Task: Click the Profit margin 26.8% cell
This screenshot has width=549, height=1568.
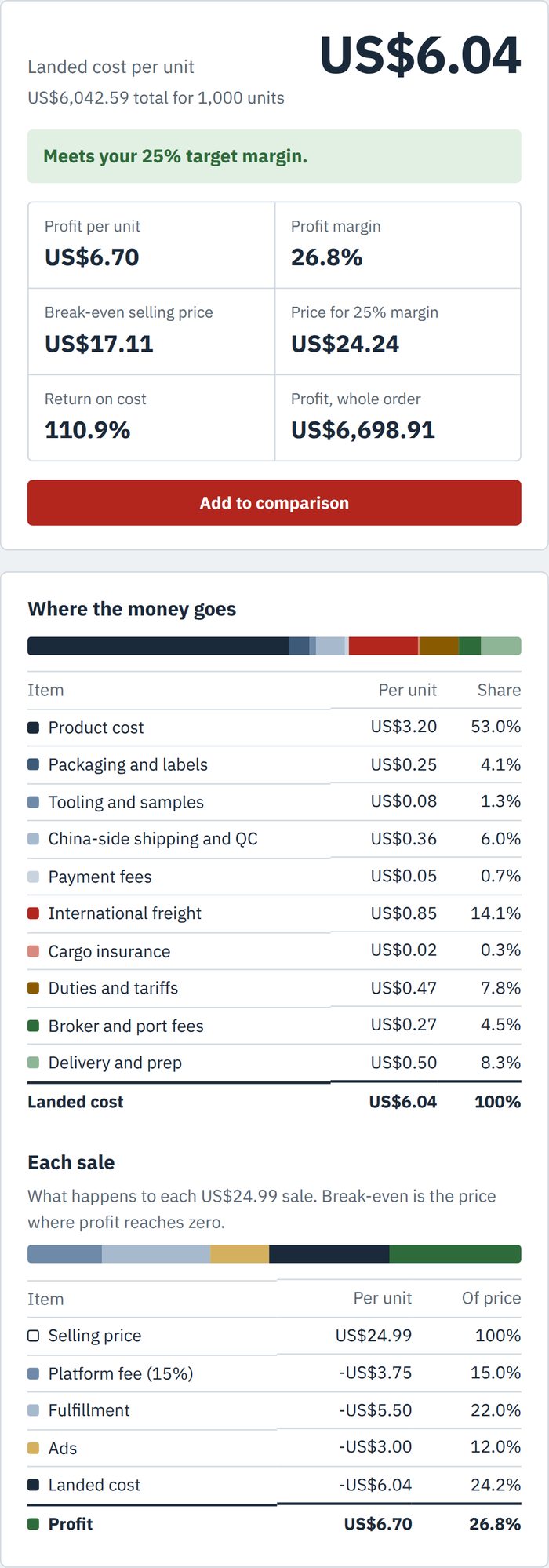Action: click(398, 245)
